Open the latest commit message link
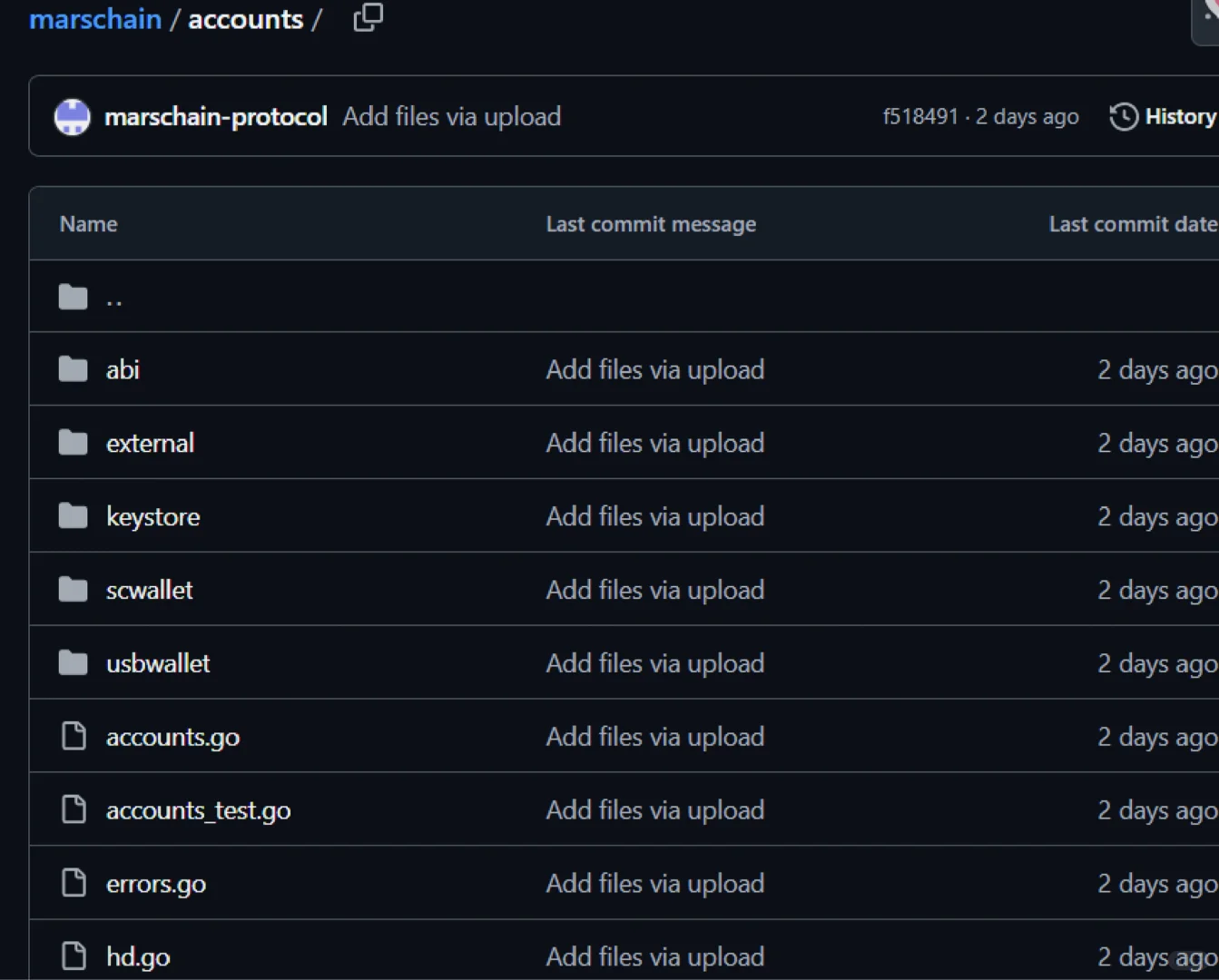Image resolution: width=1219 pixels, height=980 pixels. pyautogui.click(x=451, y=117)
